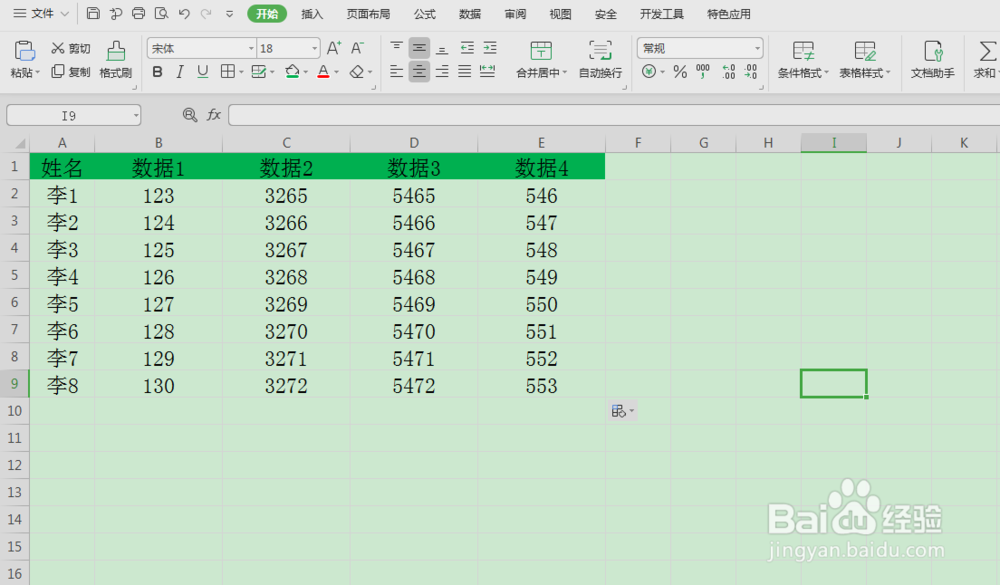Apply the fill color bucket

coord(292,72)
